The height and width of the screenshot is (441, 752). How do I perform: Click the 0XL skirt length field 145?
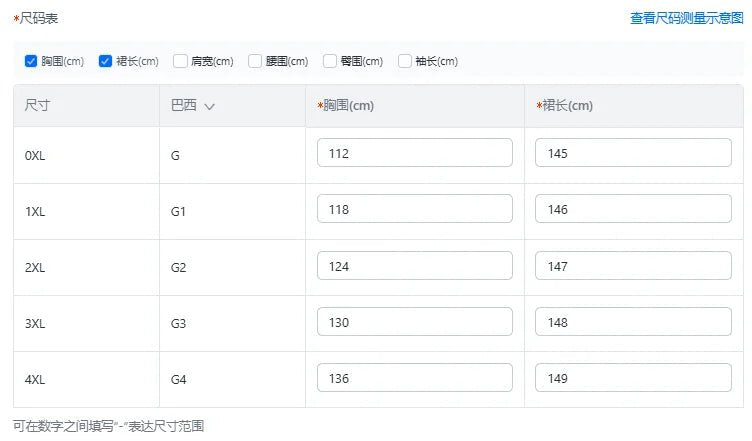(x=634, y=153)
